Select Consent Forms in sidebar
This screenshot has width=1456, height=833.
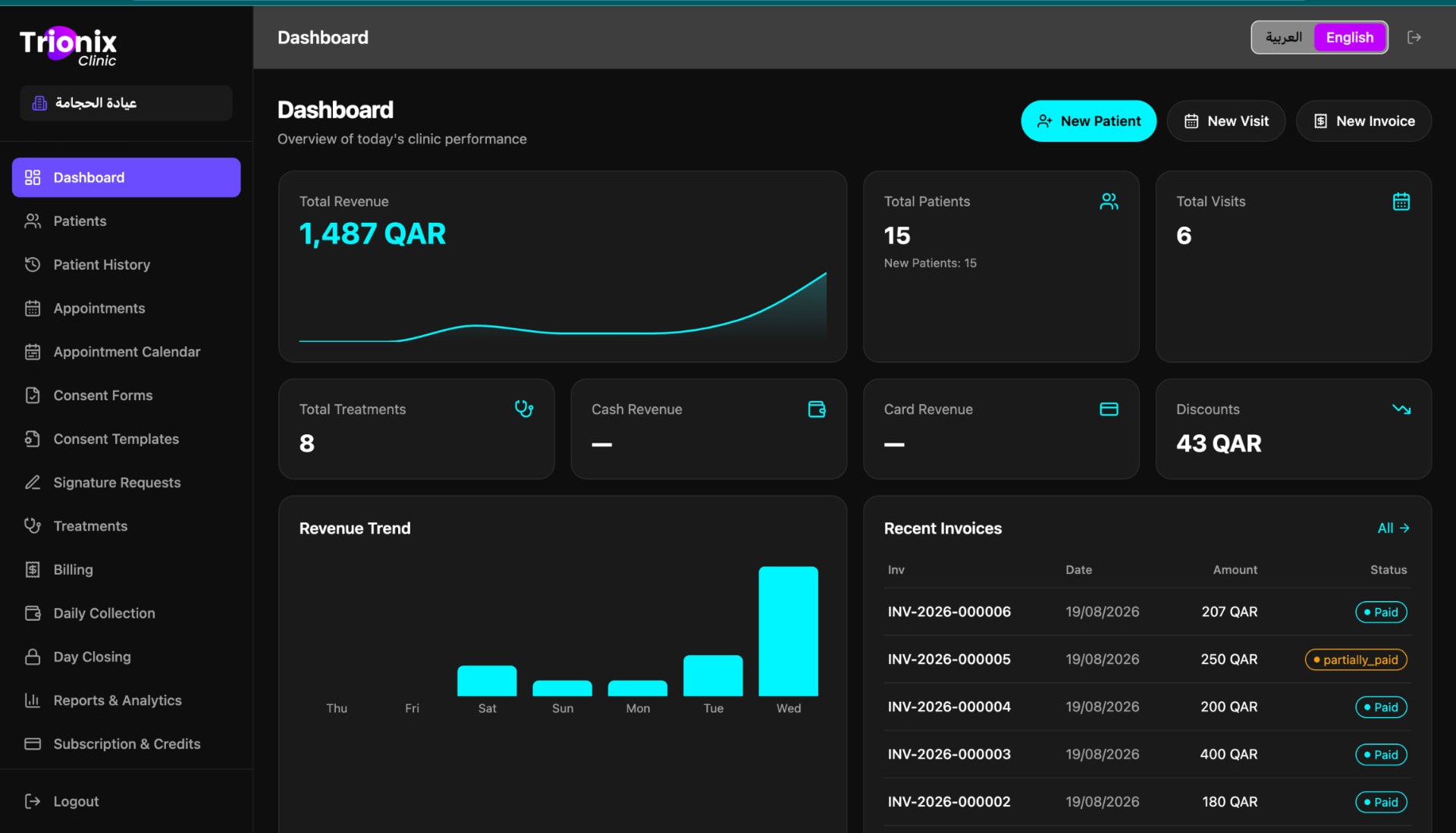click(x=126, y=395)
